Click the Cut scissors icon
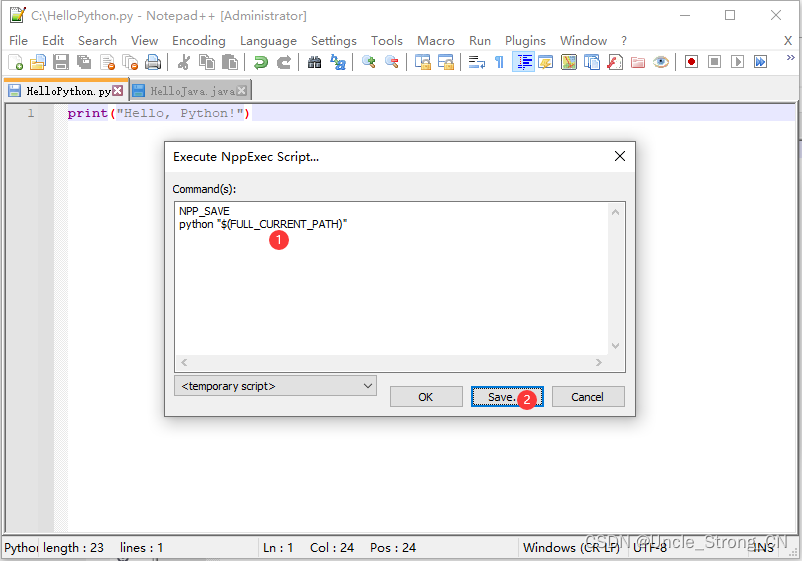Screen dimensions: 802x561 [x=184, y=62]
